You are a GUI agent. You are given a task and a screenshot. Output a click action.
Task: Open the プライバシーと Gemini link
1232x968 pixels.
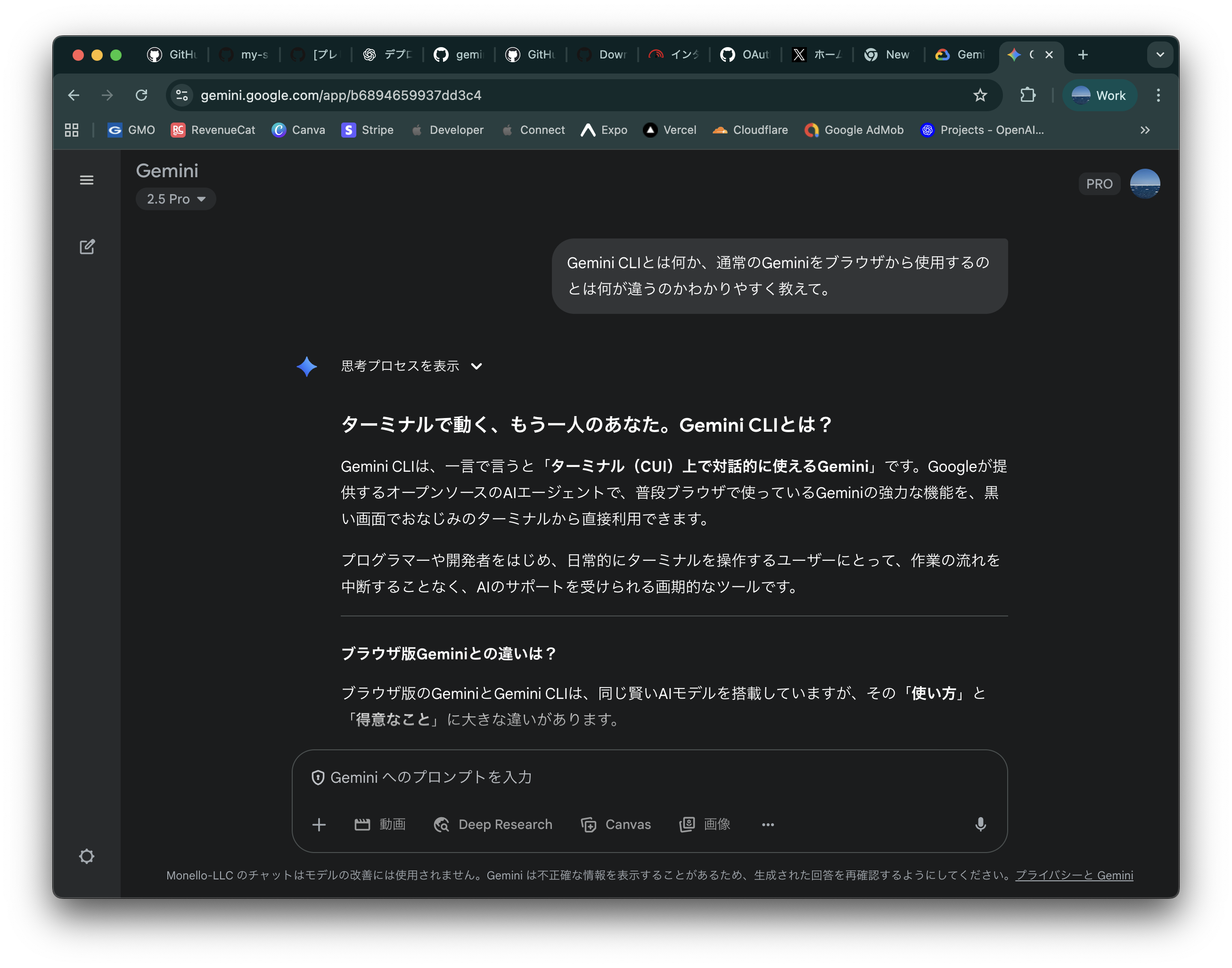[x=1074, y=875]
